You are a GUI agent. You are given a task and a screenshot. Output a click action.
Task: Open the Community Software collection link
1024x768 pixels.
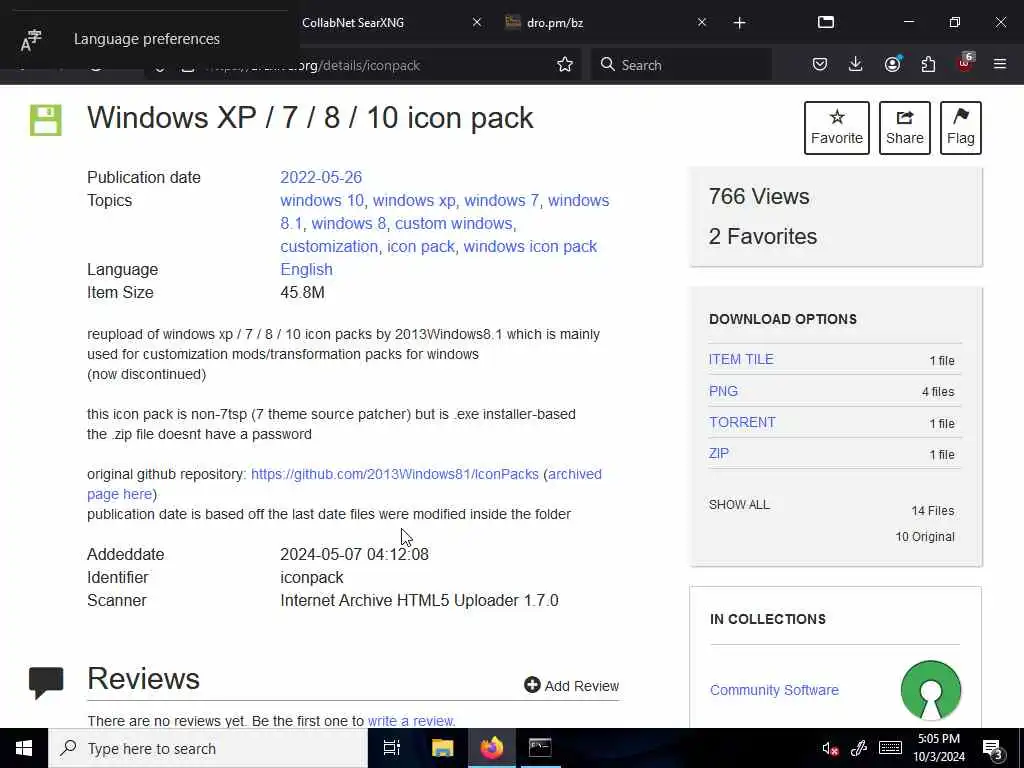coord(774,690)
